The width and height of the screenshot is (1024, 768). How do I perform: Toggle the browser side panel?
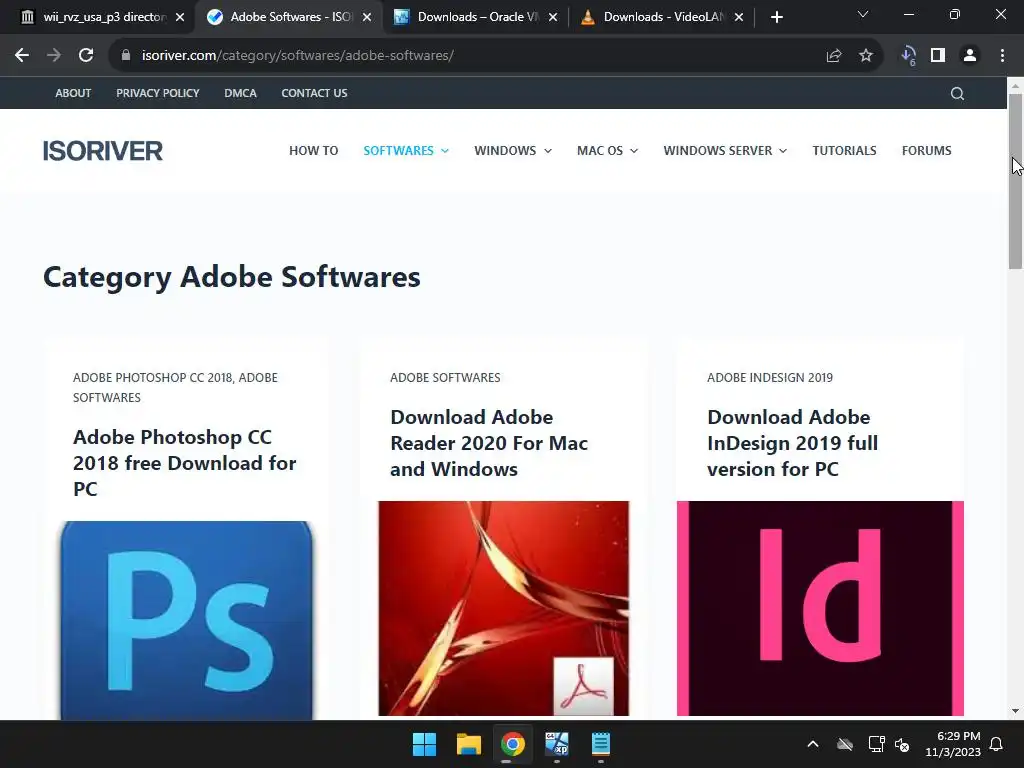pyautogui.click(x=938, y=56)
